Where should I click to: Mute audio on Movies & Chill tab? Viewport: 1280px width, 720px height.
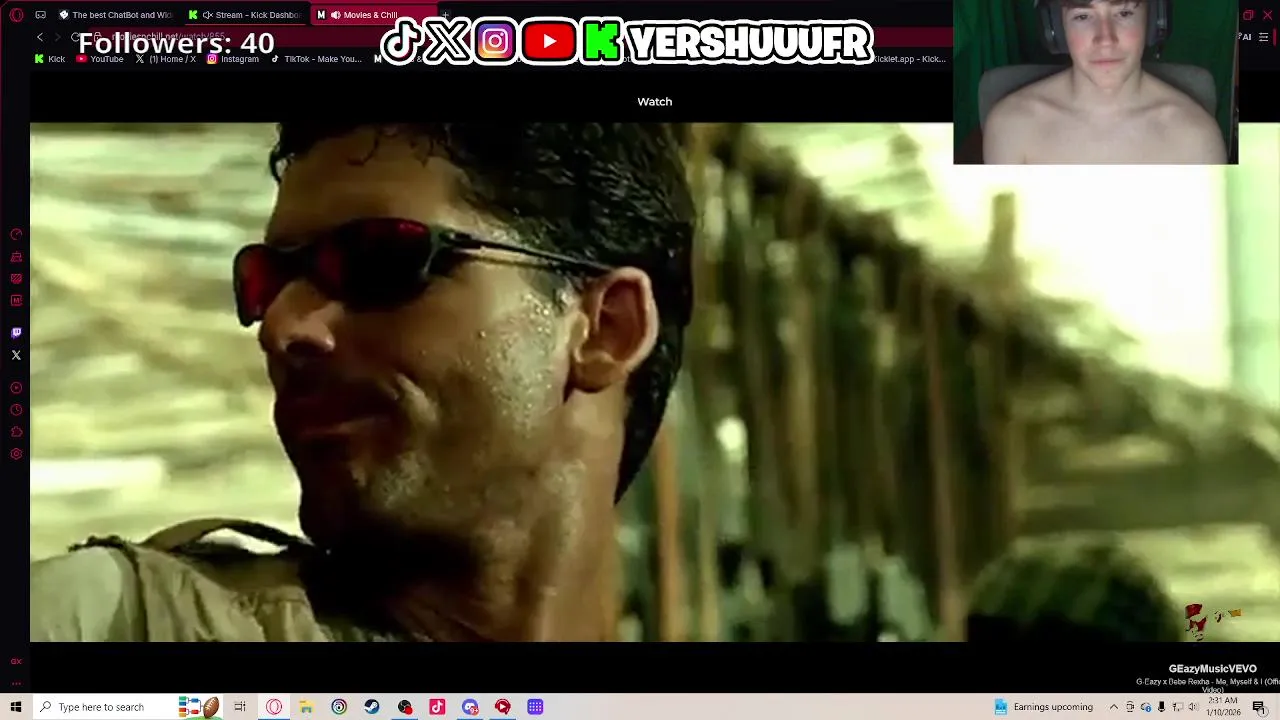click(x=335, y=15)
